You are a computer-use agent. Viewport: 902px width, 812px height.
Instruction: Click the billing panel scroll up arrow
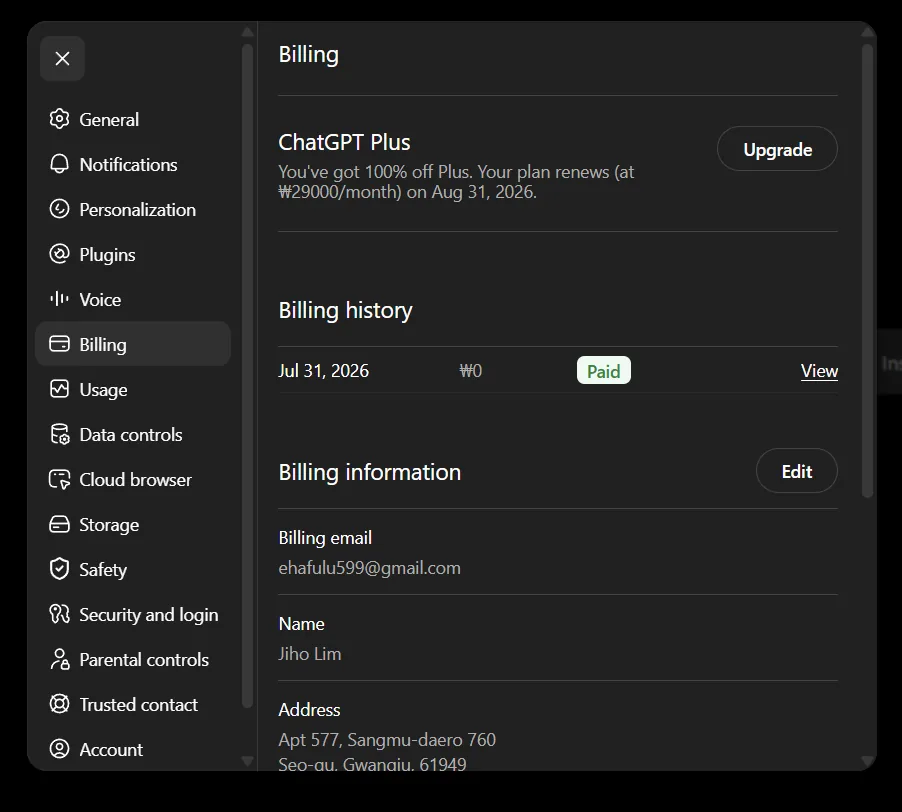coord(868,31)
